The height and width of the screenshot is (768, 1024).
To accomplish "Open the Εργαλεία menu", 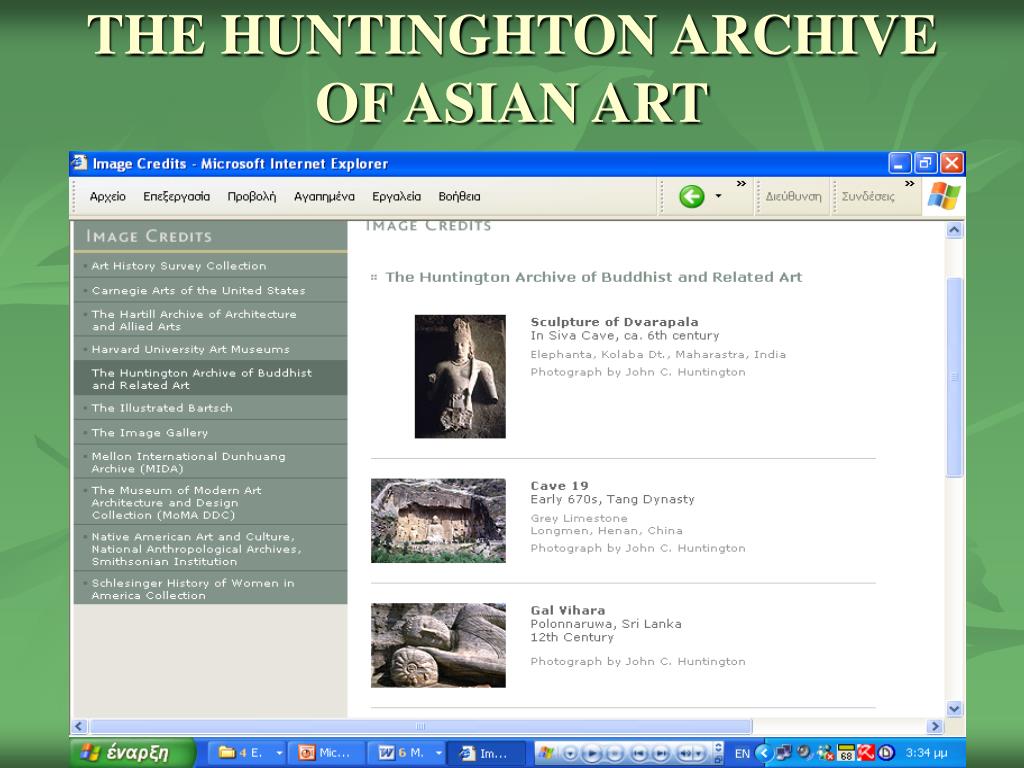I will click(x=396, y=197).
